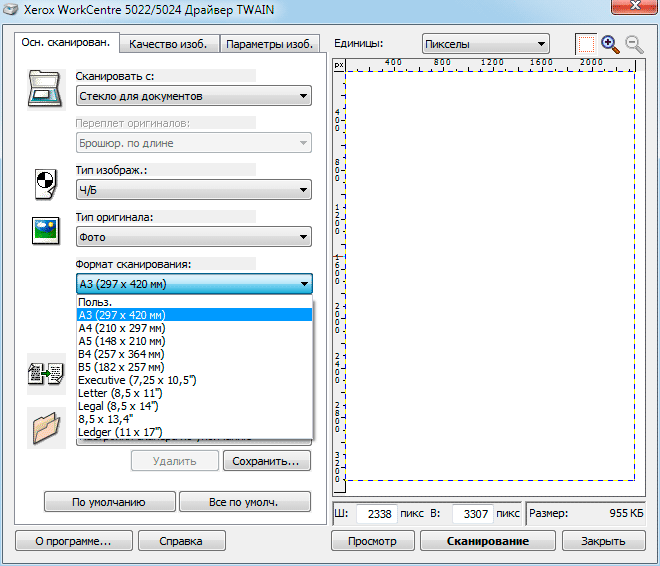Click the width field showing 2338
The width and height of the screenshot is (660, 566).
coord(376,513)
